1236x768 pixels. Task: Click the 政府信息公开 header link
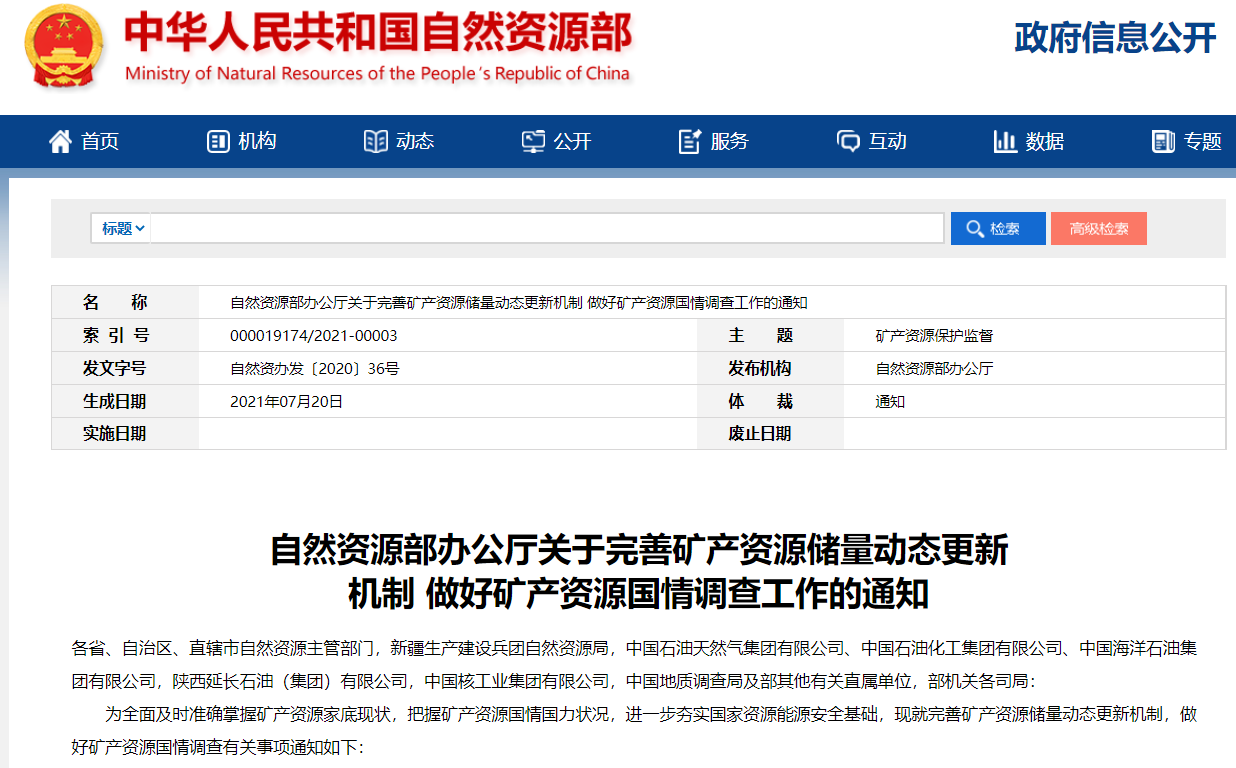(x=1115, y=38)
